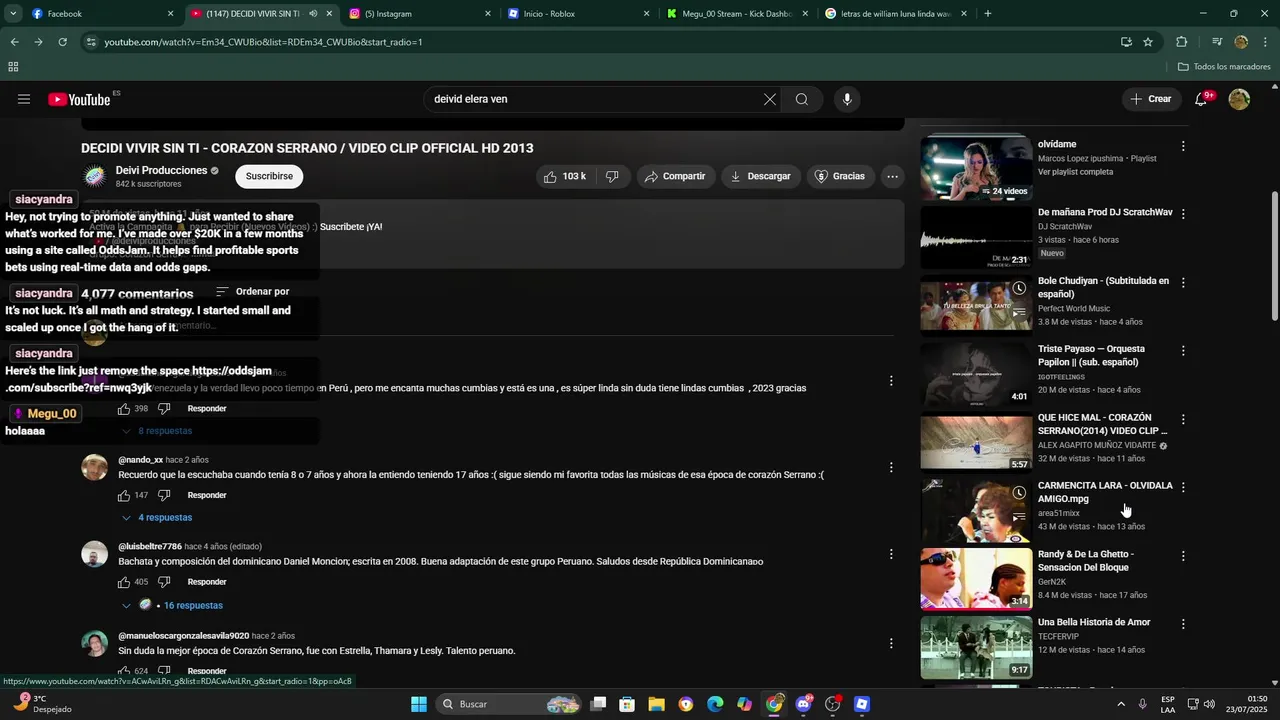Switch to the letras de william luna tab
Viewport: 1280px width, 720px height.
896,14
